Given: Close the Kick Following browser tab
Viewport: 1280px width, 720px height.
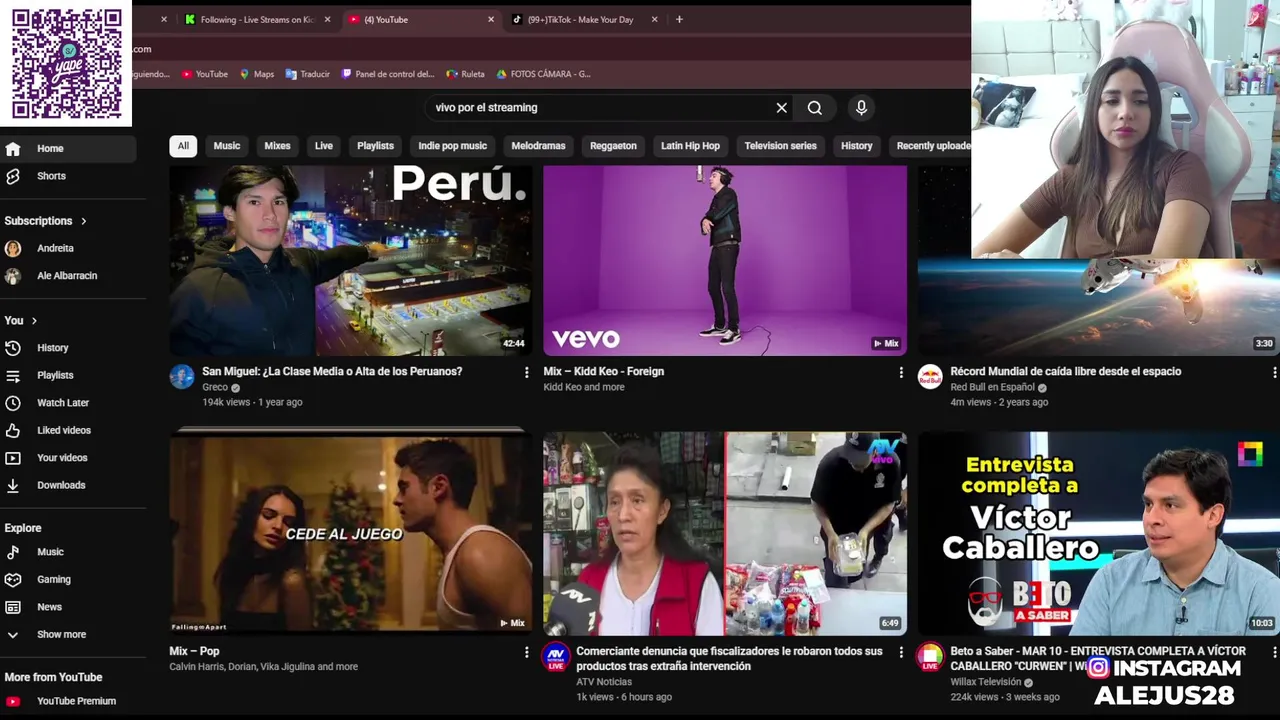Looking at the screenshot, I should point(327,19).
